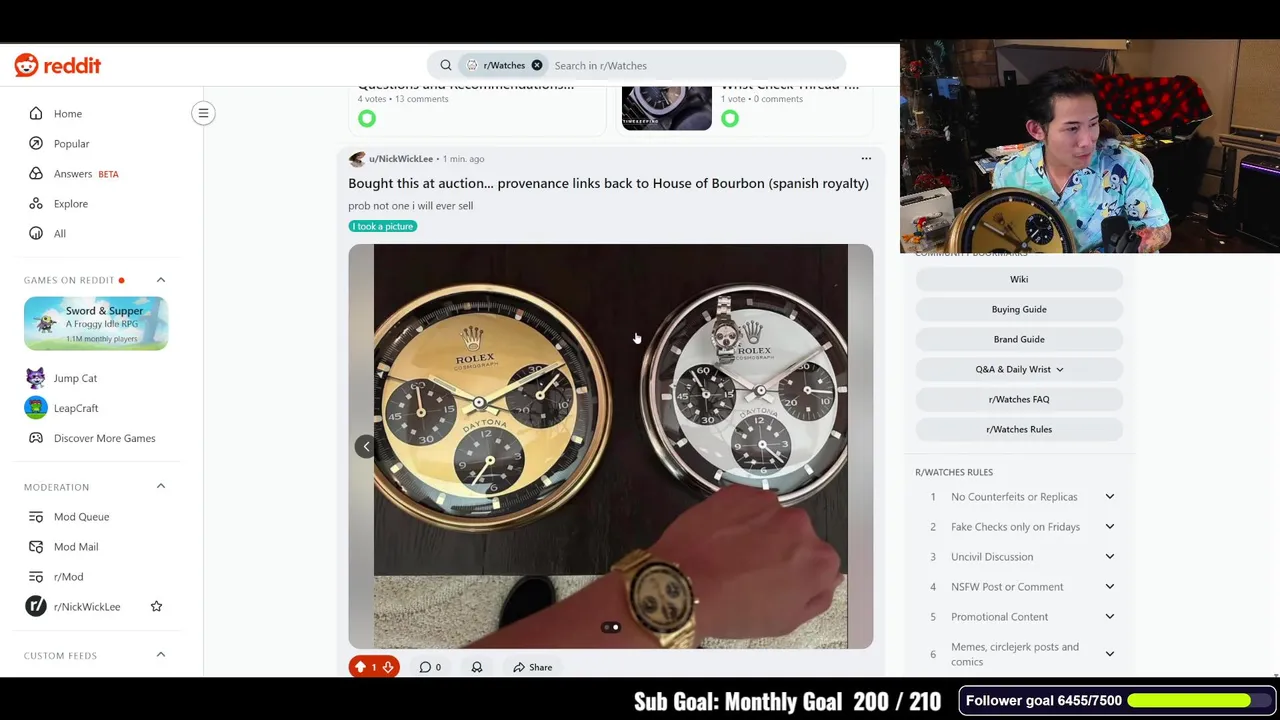The image size is (1280, 720).
Task: Give an award to the post
Action: click(477, 667)
